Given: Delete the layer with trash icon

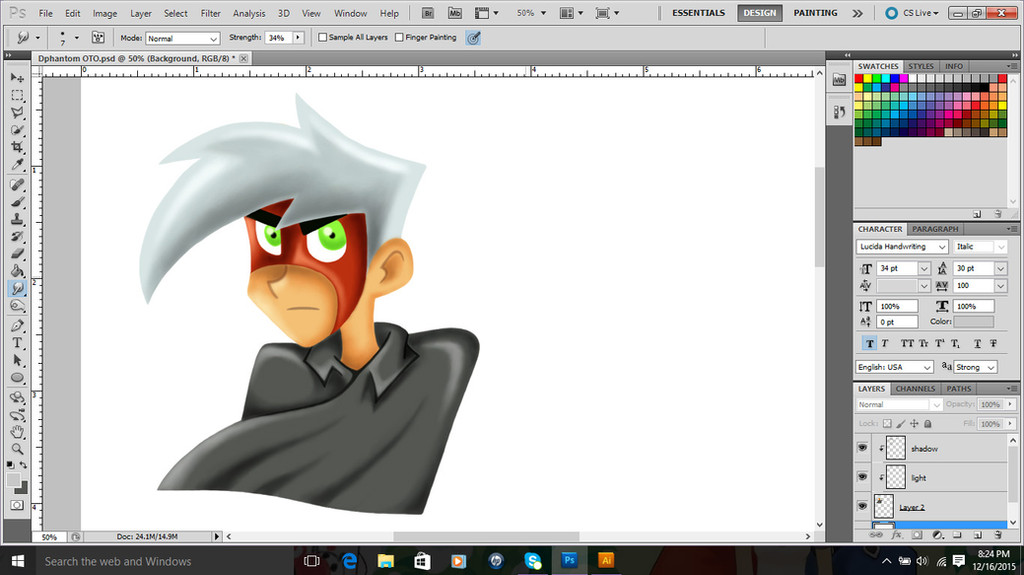Looking at the screenshot, I should point(998,535).
